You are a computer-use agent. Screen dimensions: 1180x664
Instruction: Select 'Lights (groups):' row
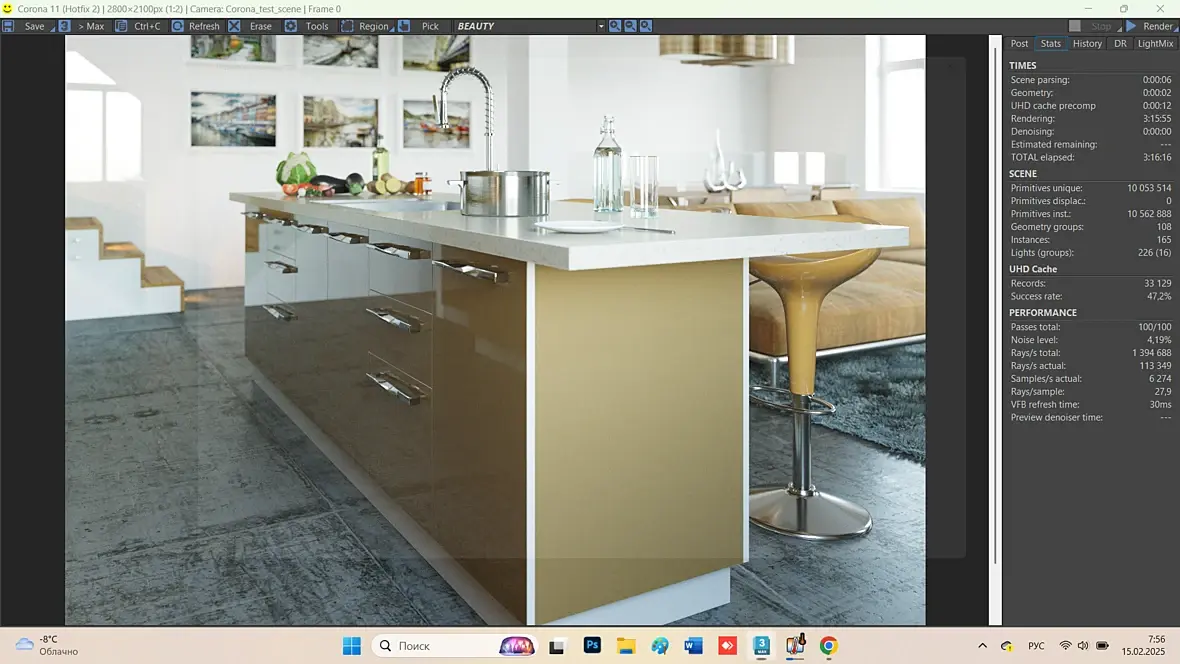click(x=1090, y=253)
